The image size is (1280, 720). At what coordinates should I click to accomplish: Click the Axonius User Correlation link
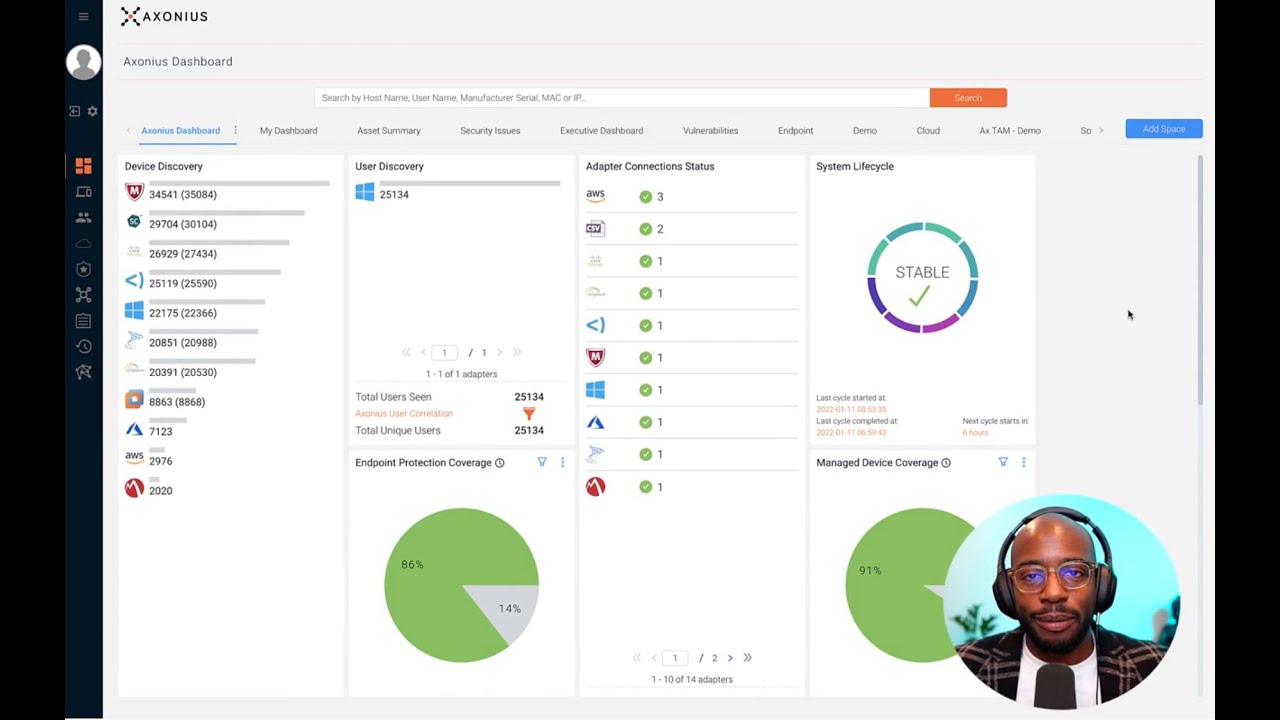click(x=404, y=413)
